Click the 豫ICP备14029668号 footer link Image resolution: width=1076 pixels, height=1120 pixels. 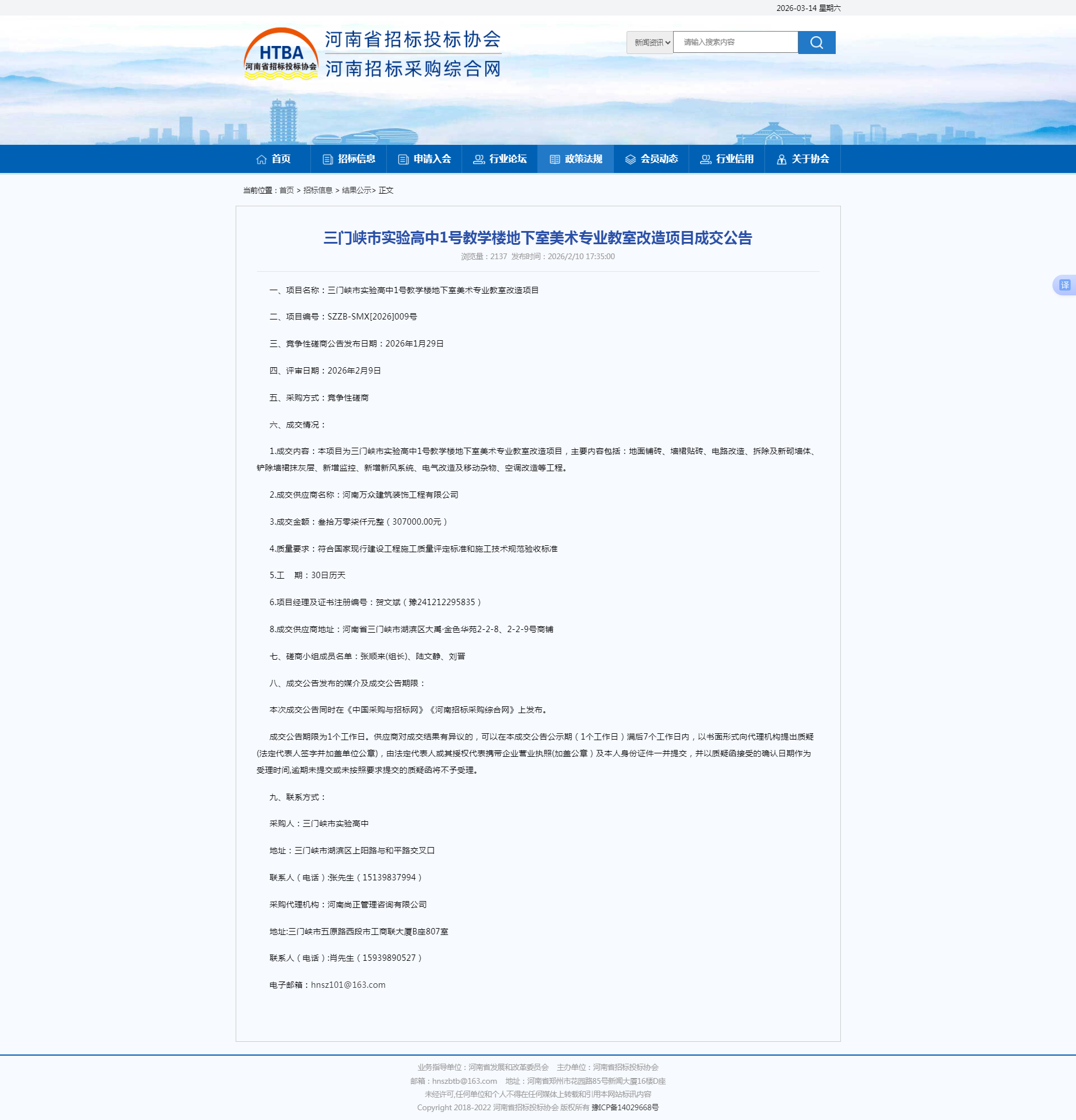625,1107
